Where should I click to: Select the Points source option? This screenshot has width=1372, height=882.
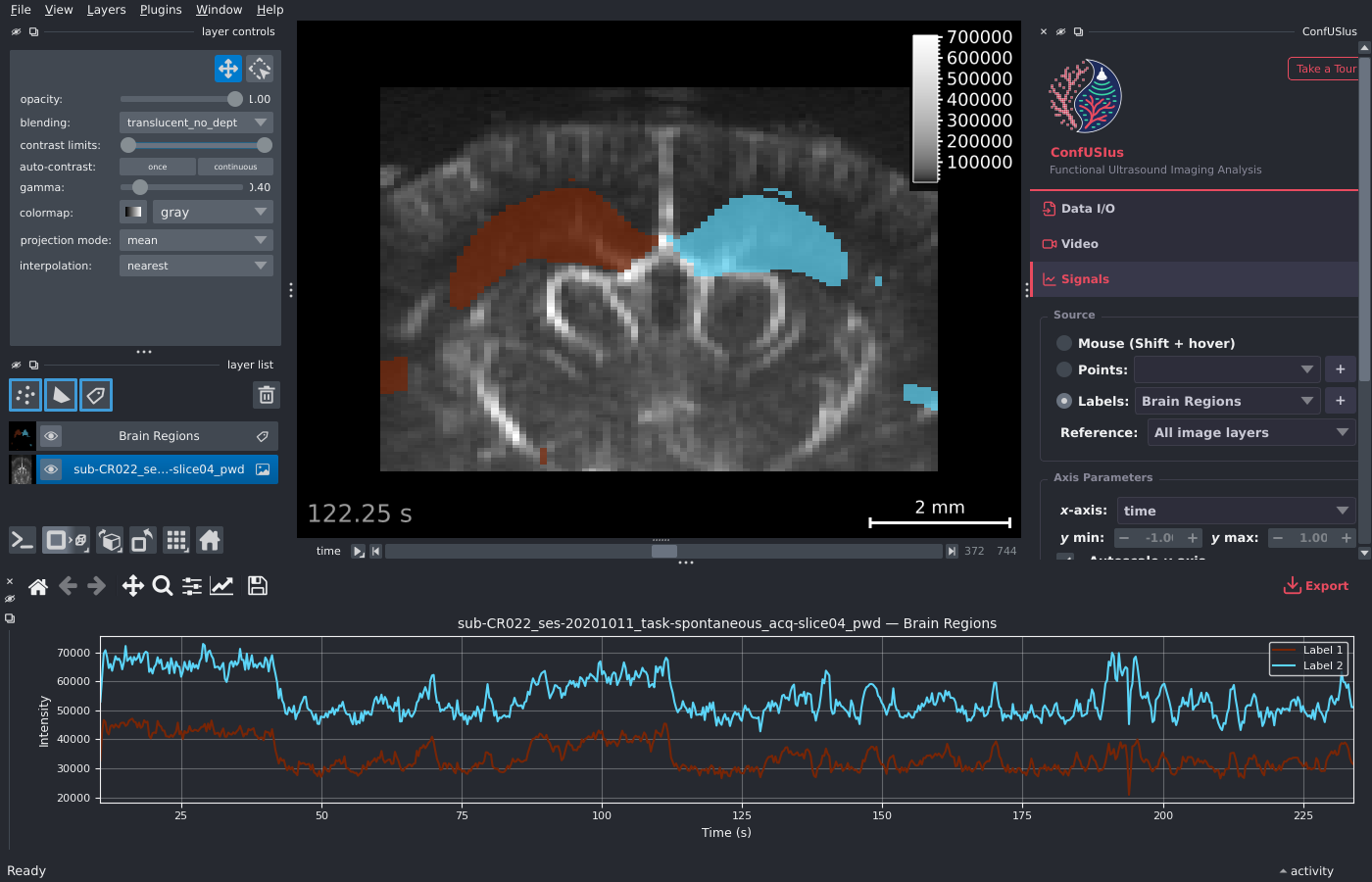click(x=1064, y=369)
